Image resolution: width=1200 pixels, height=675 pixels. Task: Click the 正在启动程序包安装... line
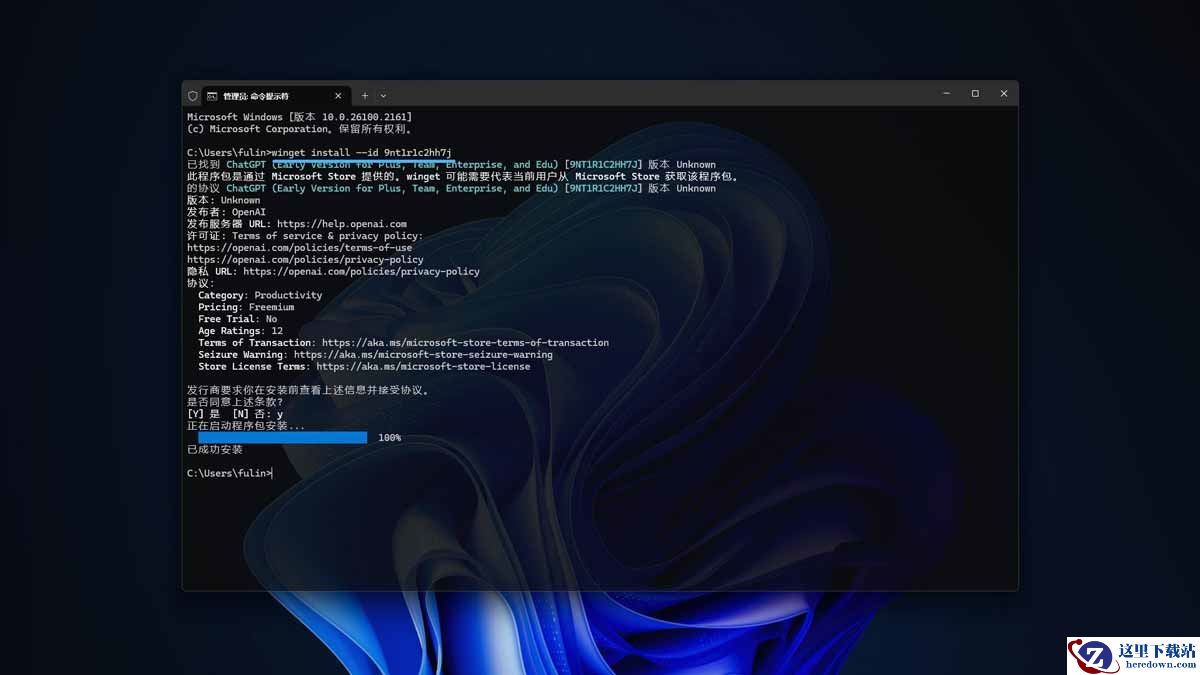tap(246, 426)
